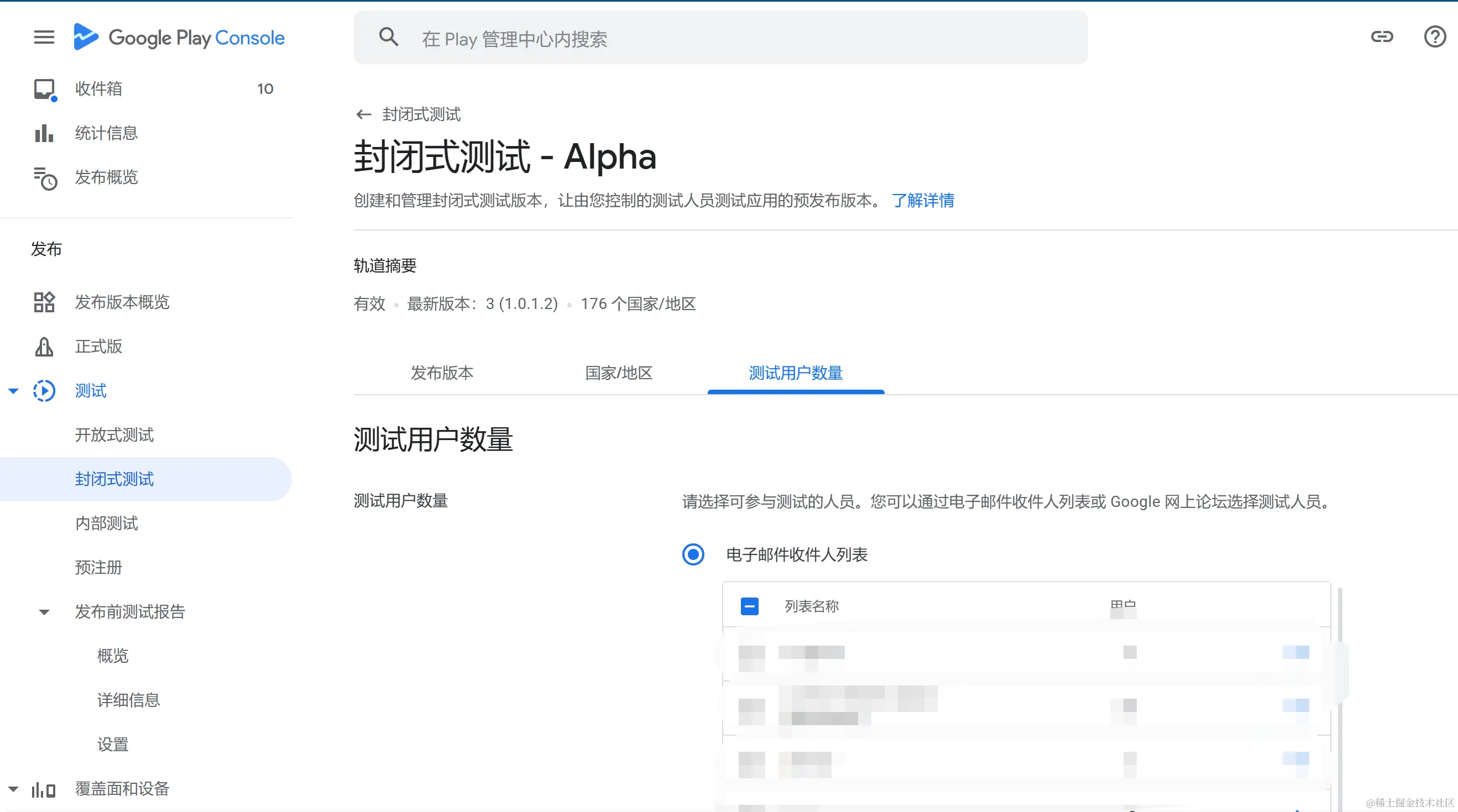Click the inbox icon in sidebar
1458x812 pixels.
tap(44, 89)
